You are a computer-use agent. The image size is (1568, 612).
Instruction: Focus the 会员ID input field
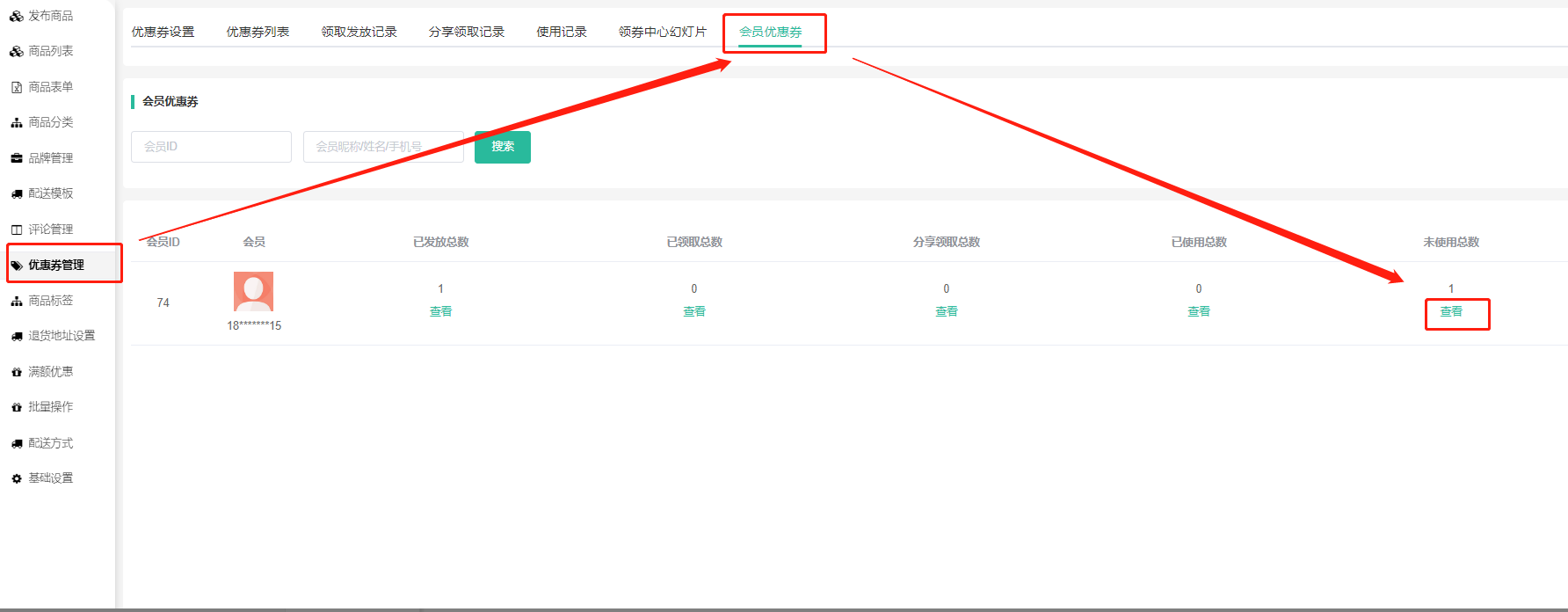[x=211, y=147]
